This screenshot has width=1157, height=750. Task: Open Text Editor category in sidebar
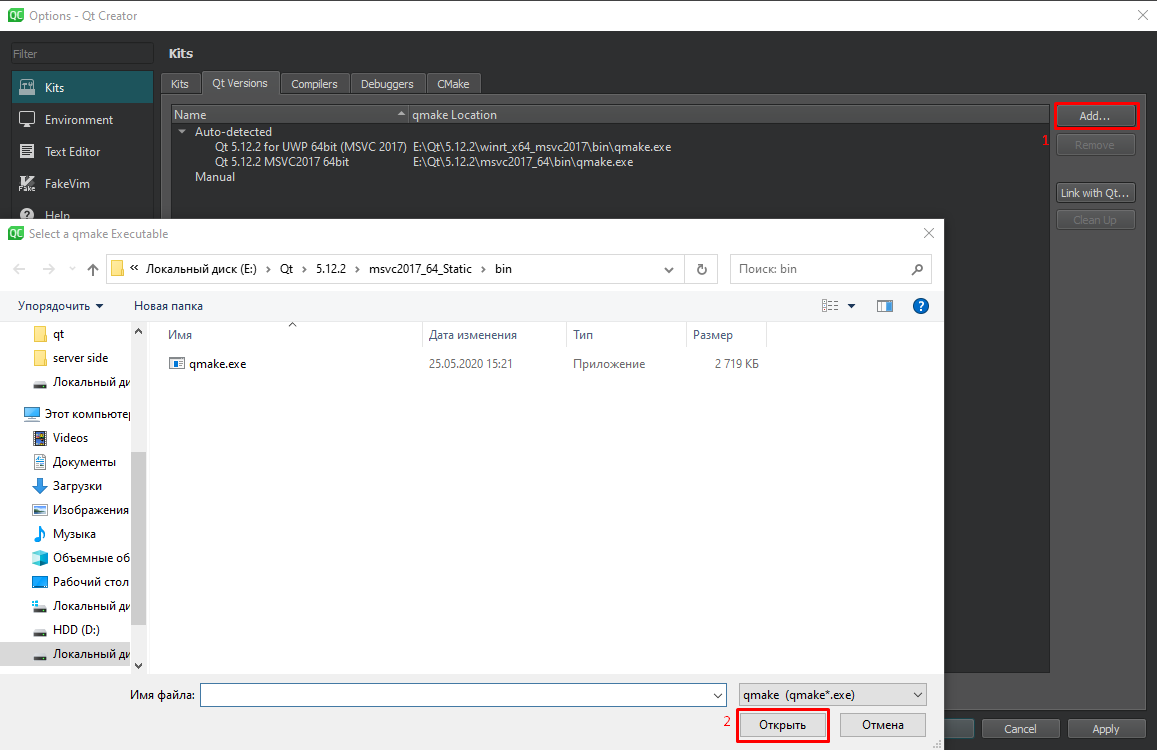(x=82, y=151)
